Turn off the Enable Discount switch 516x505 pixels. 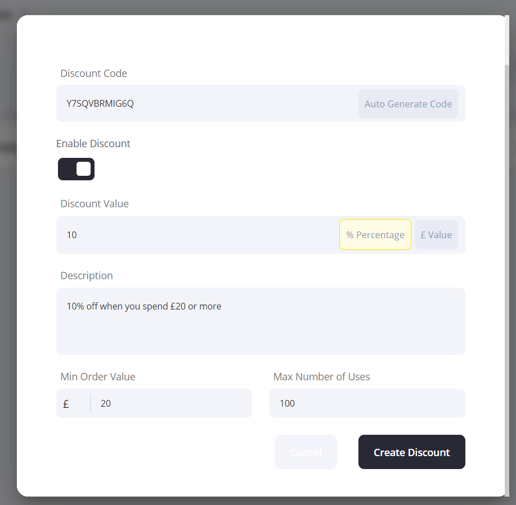coord(76,169)
